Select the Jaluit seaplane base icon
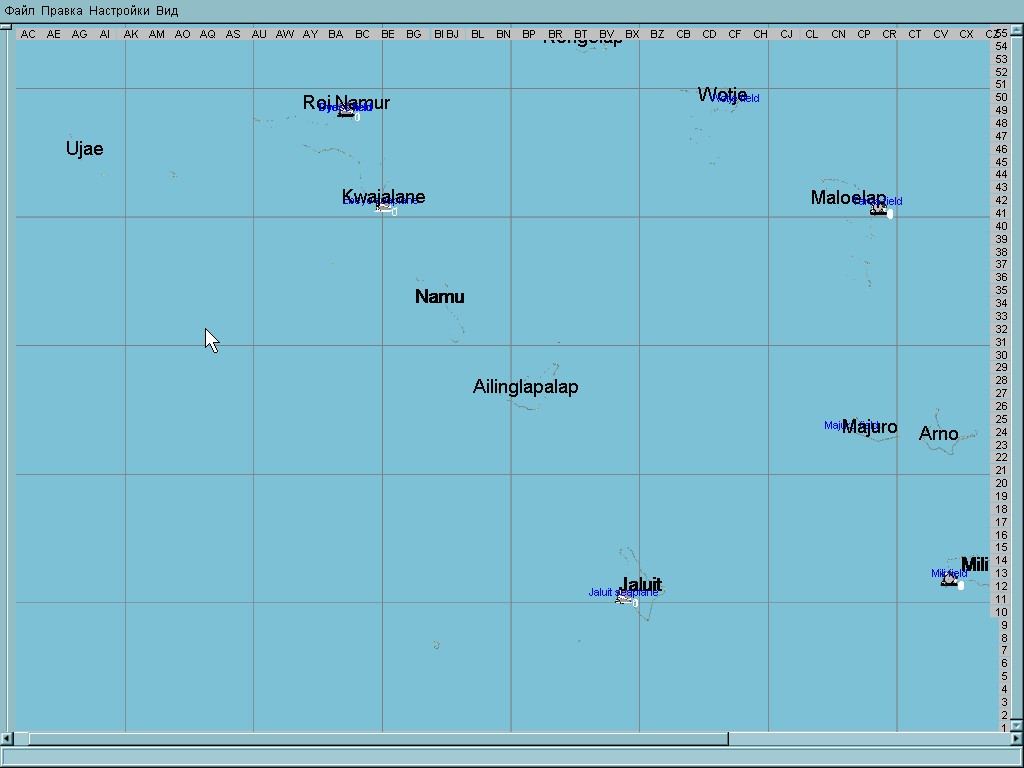 coord(624,599)
